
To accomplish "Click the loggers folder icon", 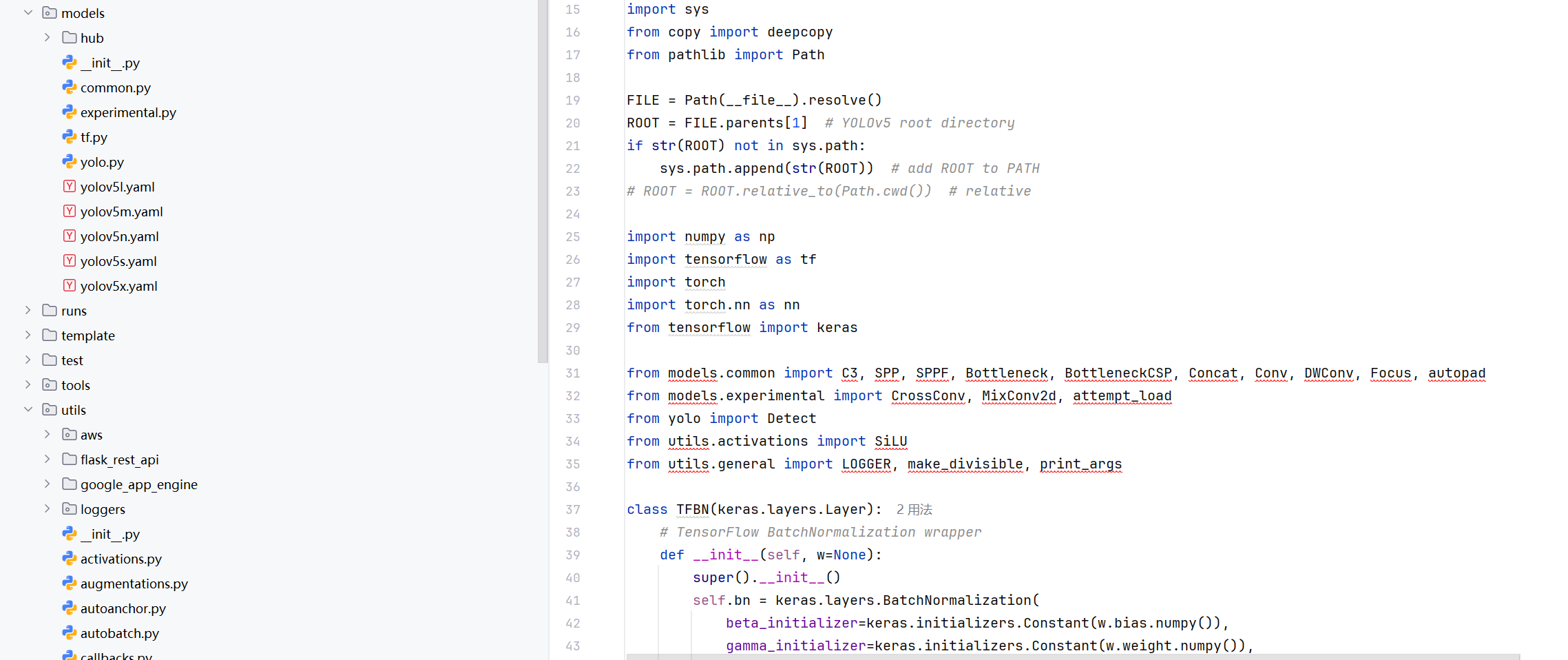I will click(69, 508).
